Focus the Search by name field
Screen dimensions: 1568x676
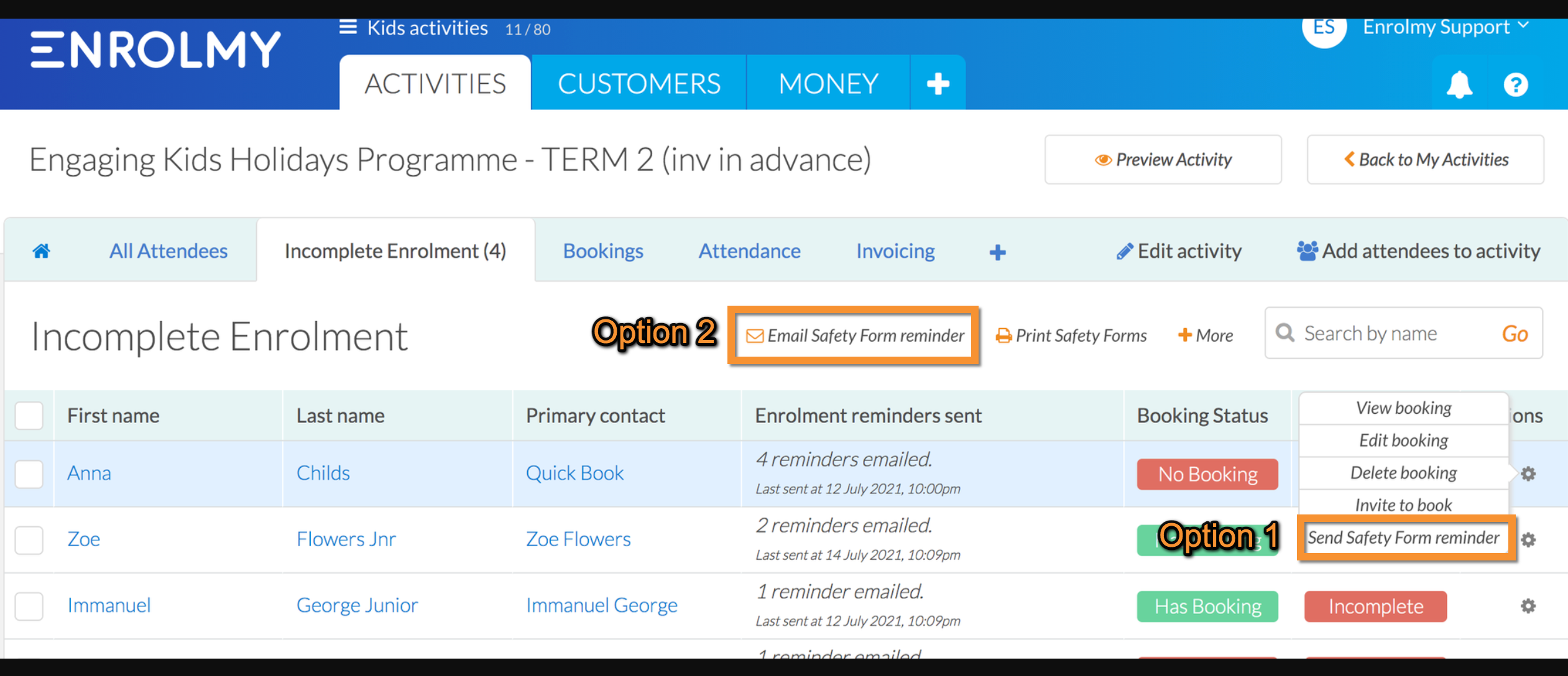(x=1393, y=334)
